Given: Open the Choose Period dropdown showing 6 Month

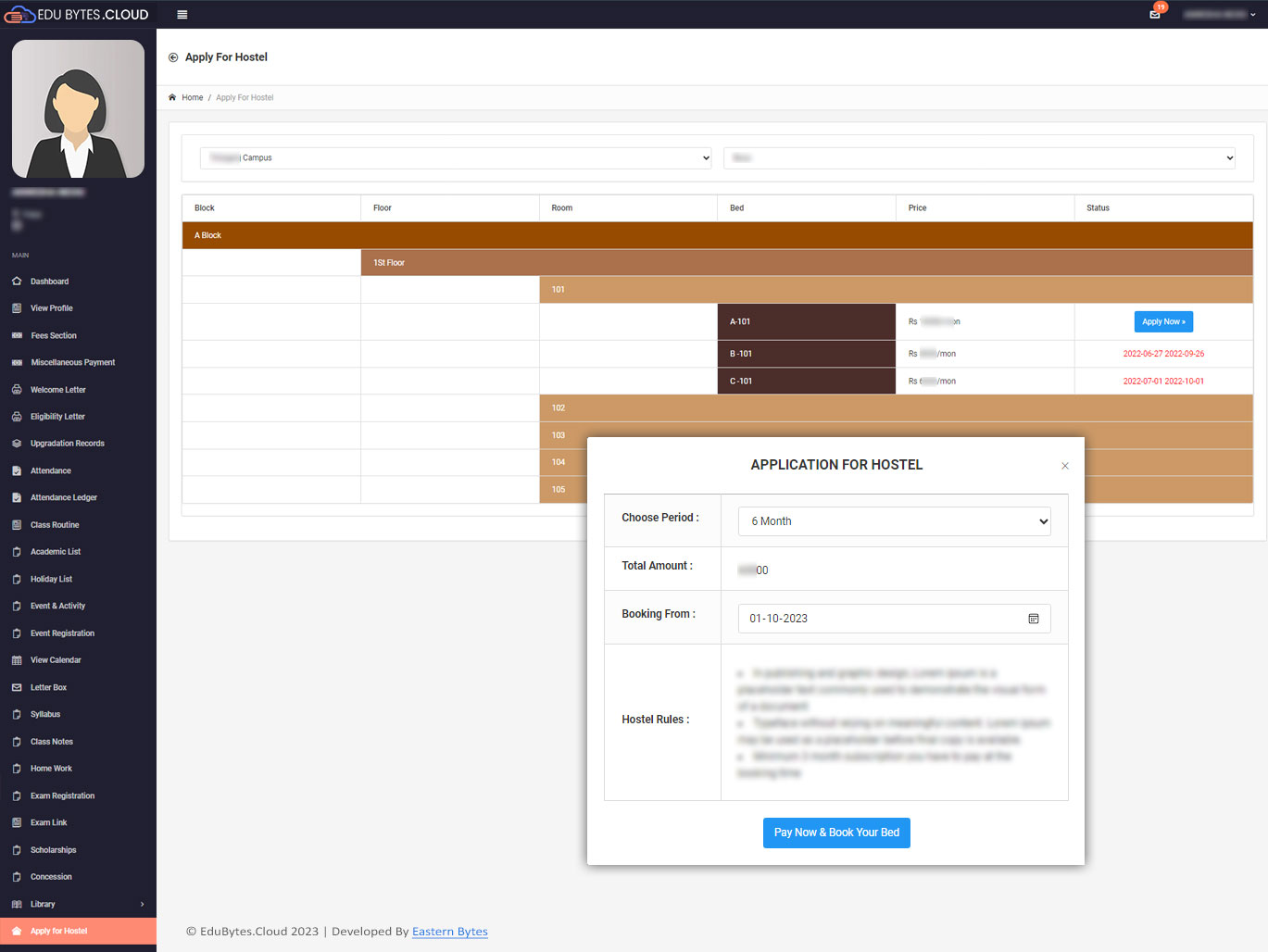Looking at the screenshot, I should (x=895, y=521).
